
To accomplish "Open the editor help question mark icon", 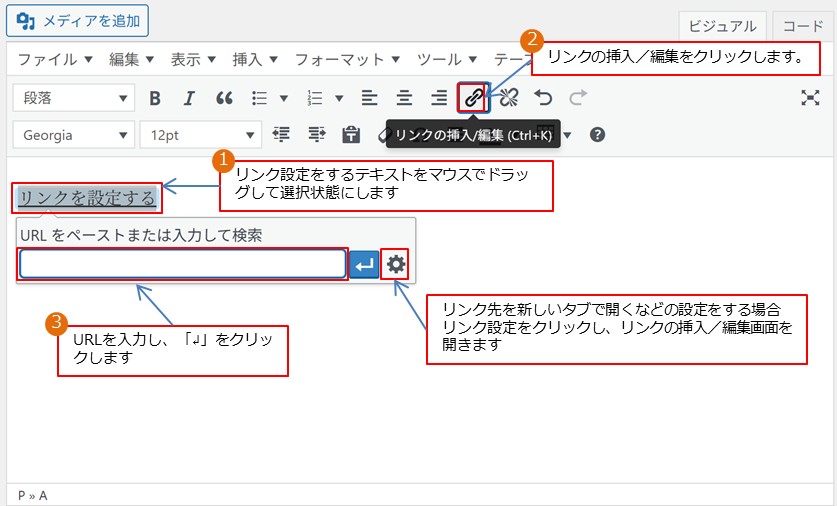I will tap(597, 135).
